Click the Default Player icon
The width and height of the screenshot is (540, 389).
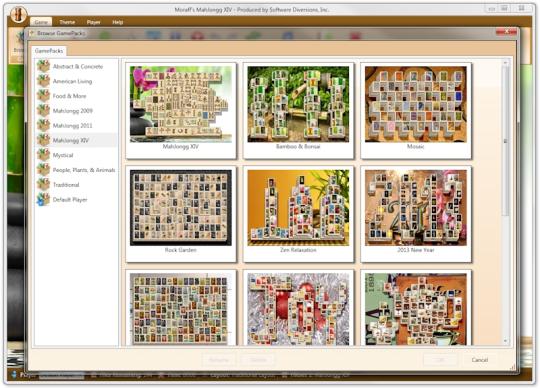click(43, 200)
